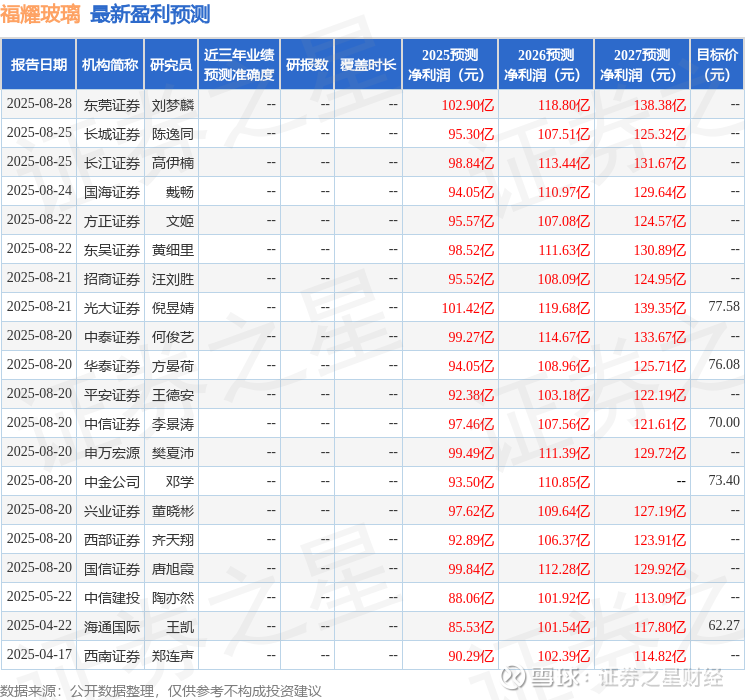745x700 pixels.
Task: Click the 平安证券 institution cell
Action: click(x=112, y=395)
